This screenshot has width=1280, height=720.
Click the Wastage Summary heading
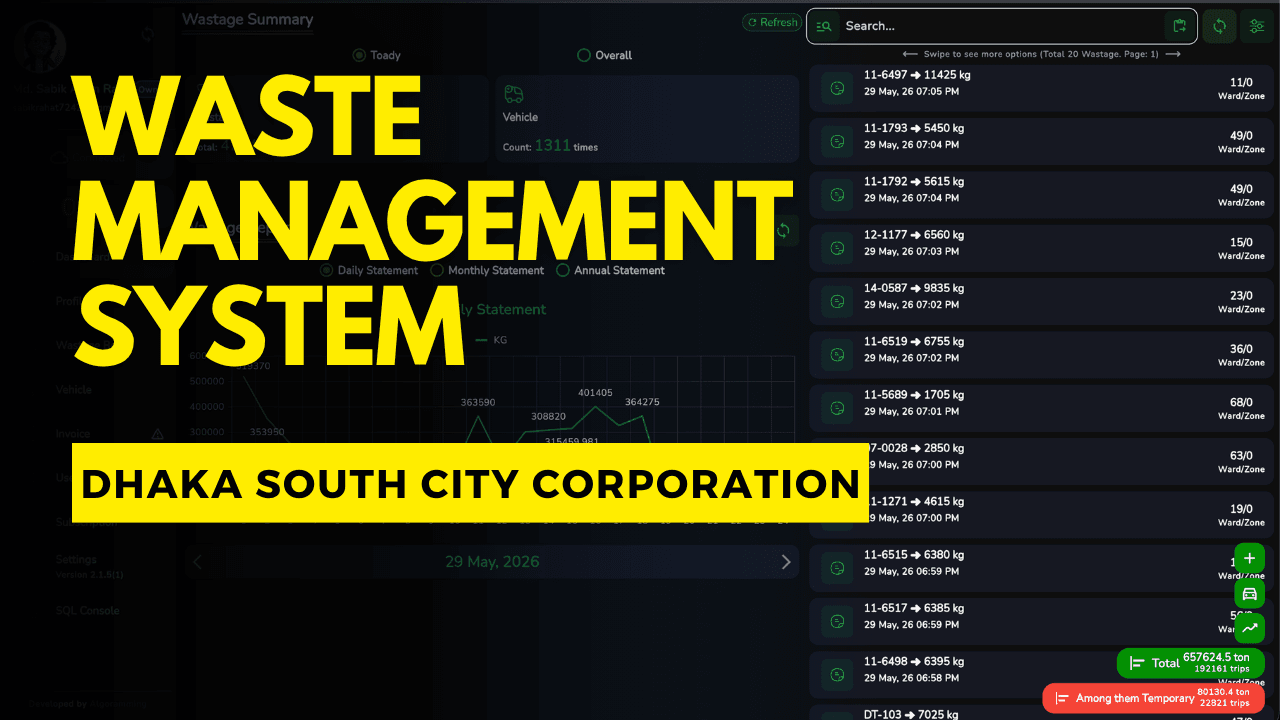(248, 19)
